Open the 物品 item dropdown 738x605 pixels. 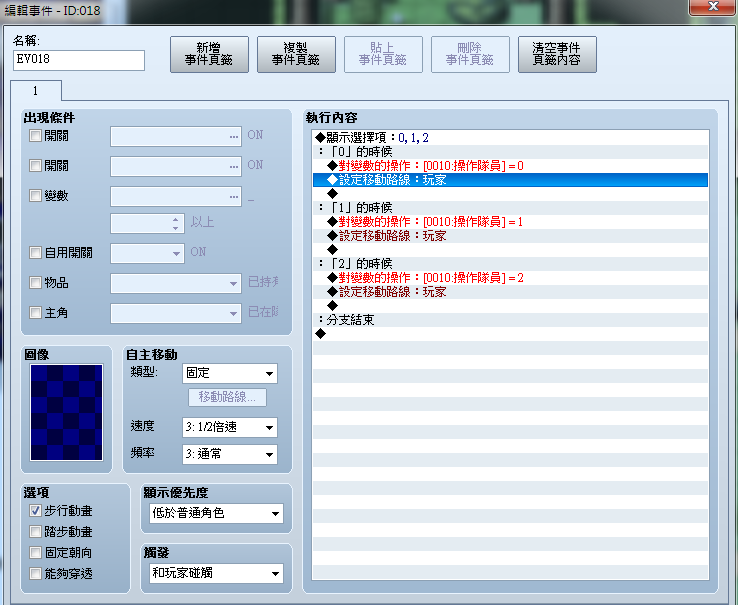point(176,283)
